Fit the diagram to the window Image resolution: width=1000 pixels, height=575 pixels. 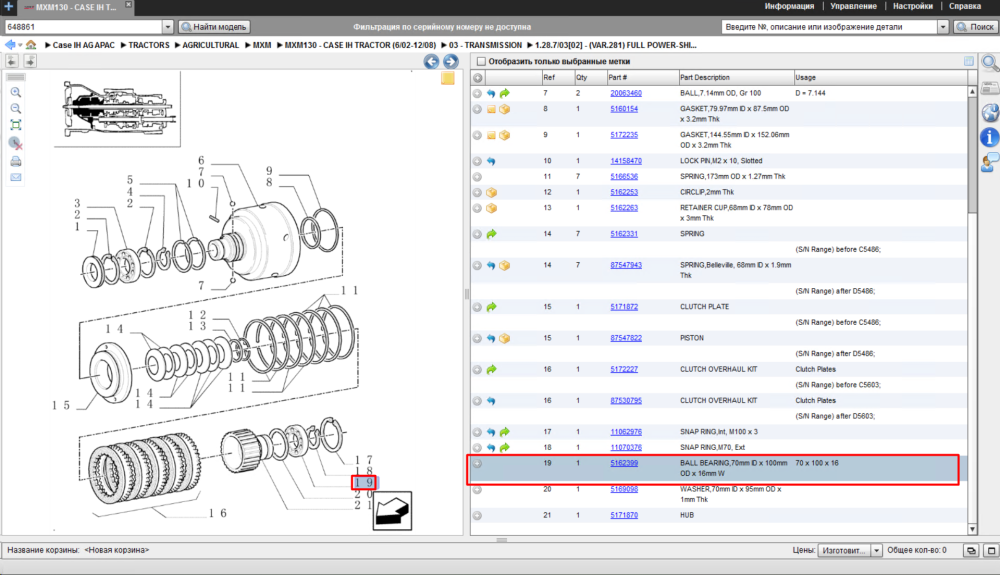[x=16, y=125]
